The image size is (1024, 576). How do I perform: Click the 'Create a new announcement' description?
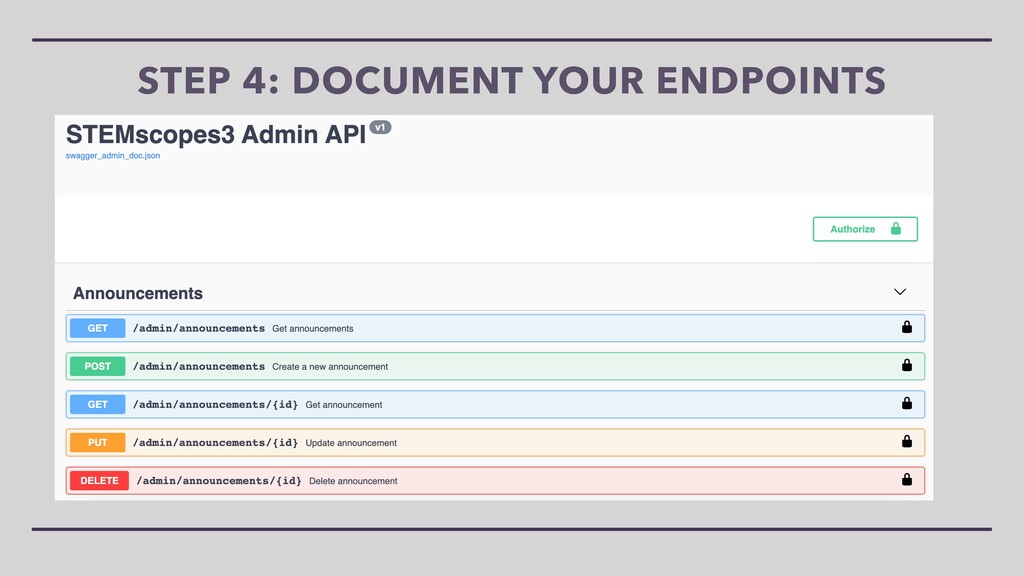pyautogui.click(x=330, y=366)
